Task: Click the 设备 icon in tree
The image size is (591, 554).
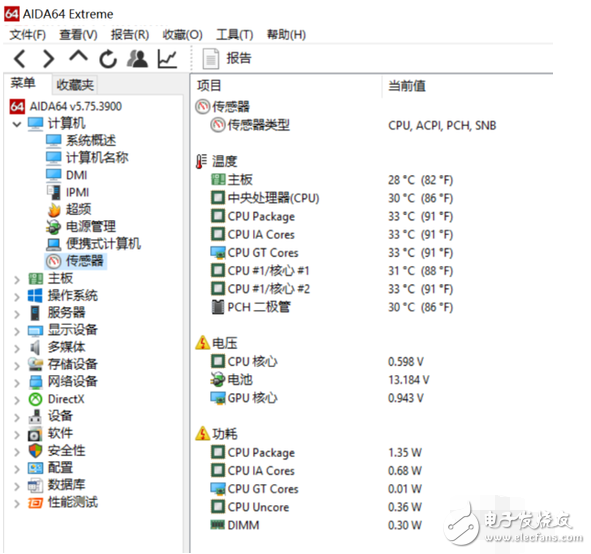Action: click(x=35, y=416)
